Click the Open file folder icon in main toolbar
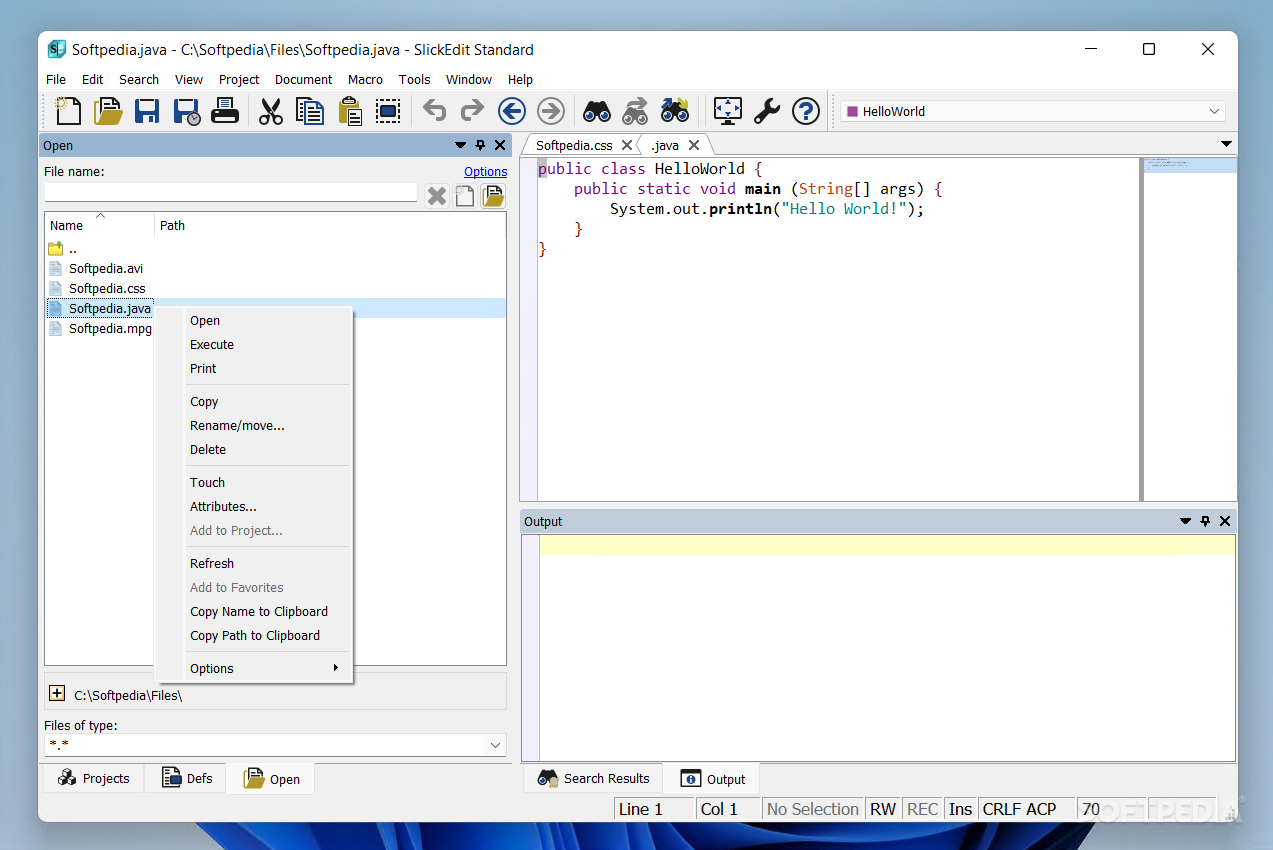This screenshot has height=850, width=1273. pos(108,111)
